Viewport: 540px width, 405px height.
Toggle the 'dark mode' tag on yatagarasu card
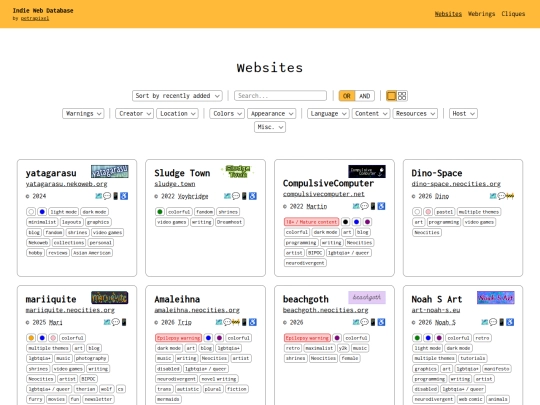click(94, 212)
